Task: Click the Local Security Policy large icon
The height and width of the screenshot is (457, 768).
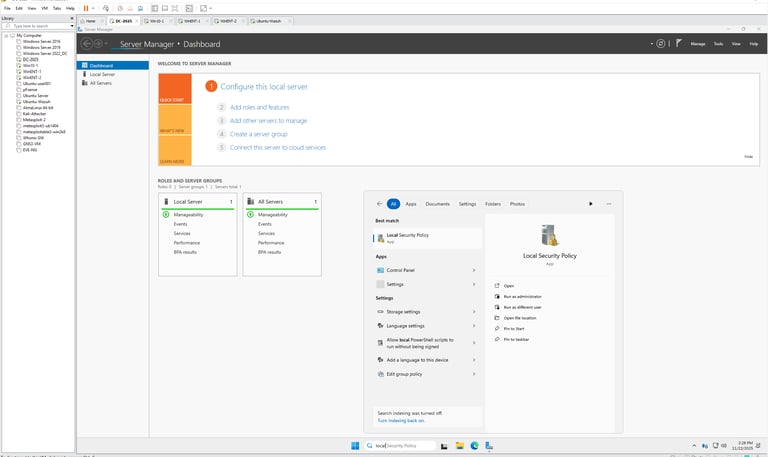Action: coord(550,235)
